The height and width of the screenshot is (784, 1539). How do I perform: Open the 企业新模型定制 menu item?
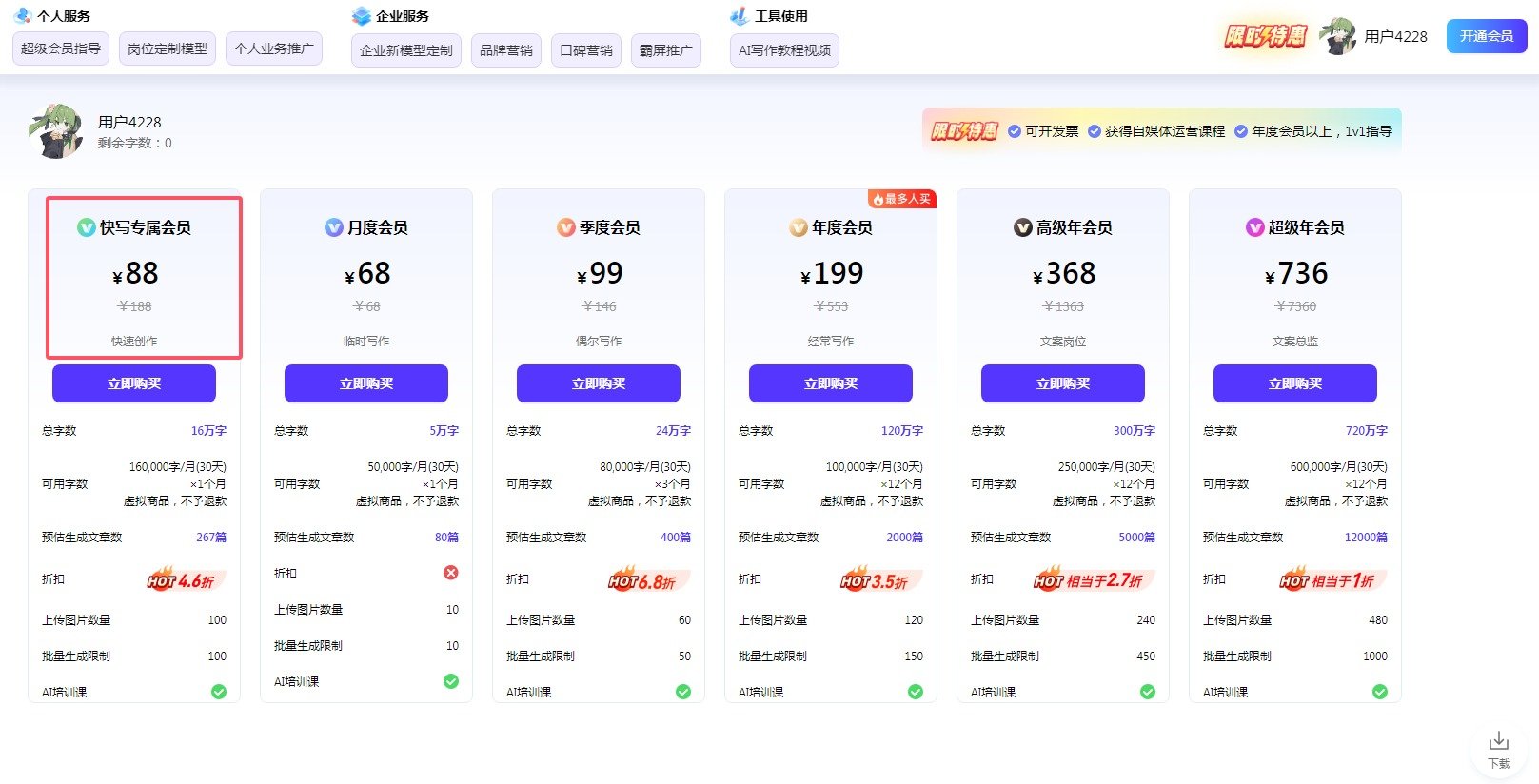(x=406, y=50)
